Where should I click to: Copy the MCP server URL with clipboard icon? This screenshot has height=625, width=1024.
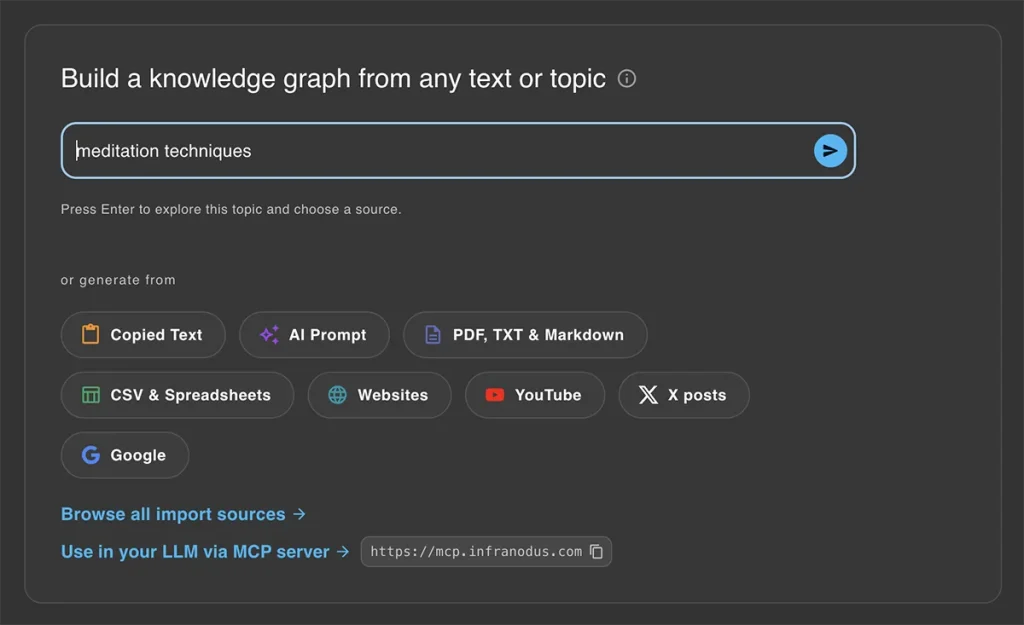coord(596,551)
